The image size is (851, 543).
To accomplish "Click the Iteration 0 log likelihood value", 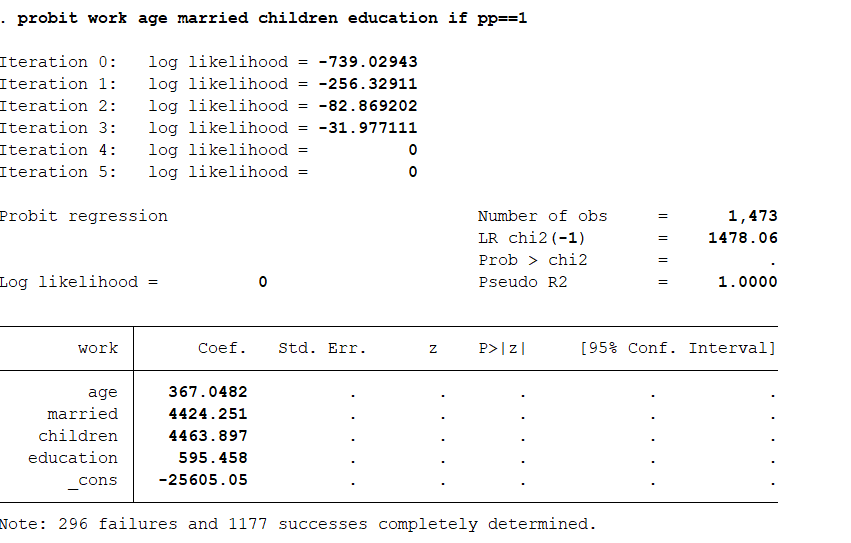I will pos(367,62).
